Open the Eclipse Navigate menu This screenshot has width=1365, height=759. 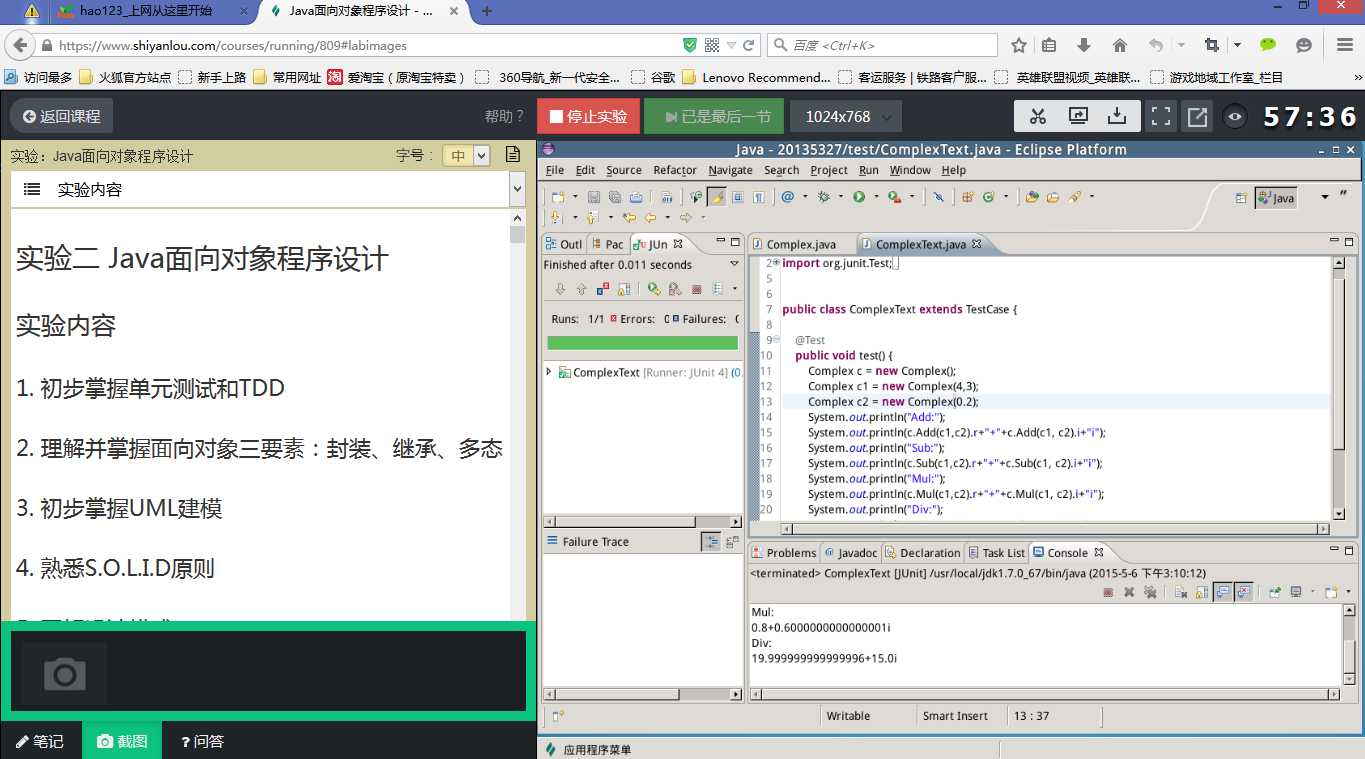coord(730,170)
